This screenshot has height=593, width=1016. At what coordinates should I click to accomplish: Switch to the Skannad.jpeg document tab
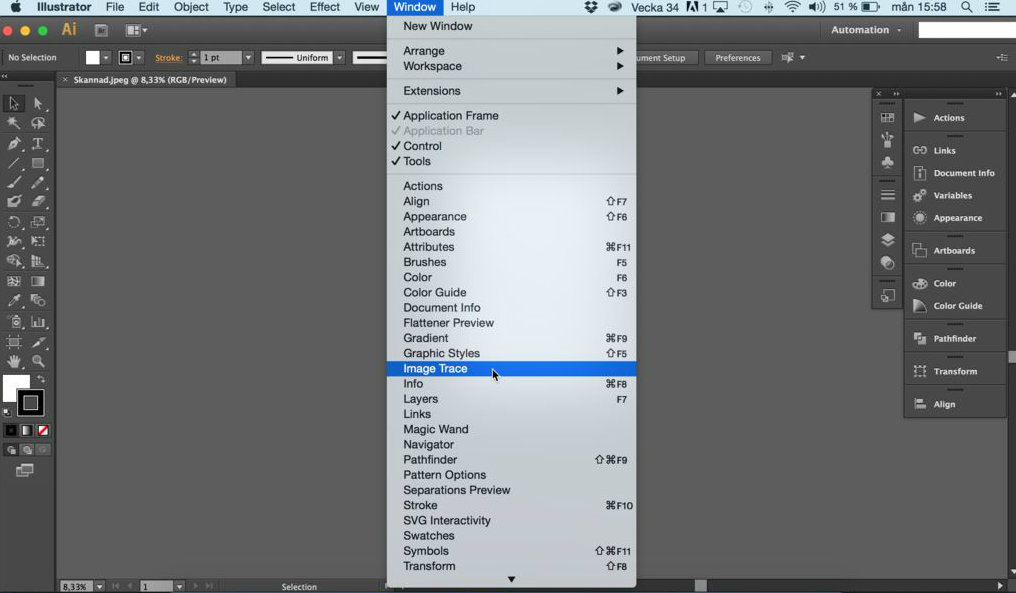click(x=150, y=80)
